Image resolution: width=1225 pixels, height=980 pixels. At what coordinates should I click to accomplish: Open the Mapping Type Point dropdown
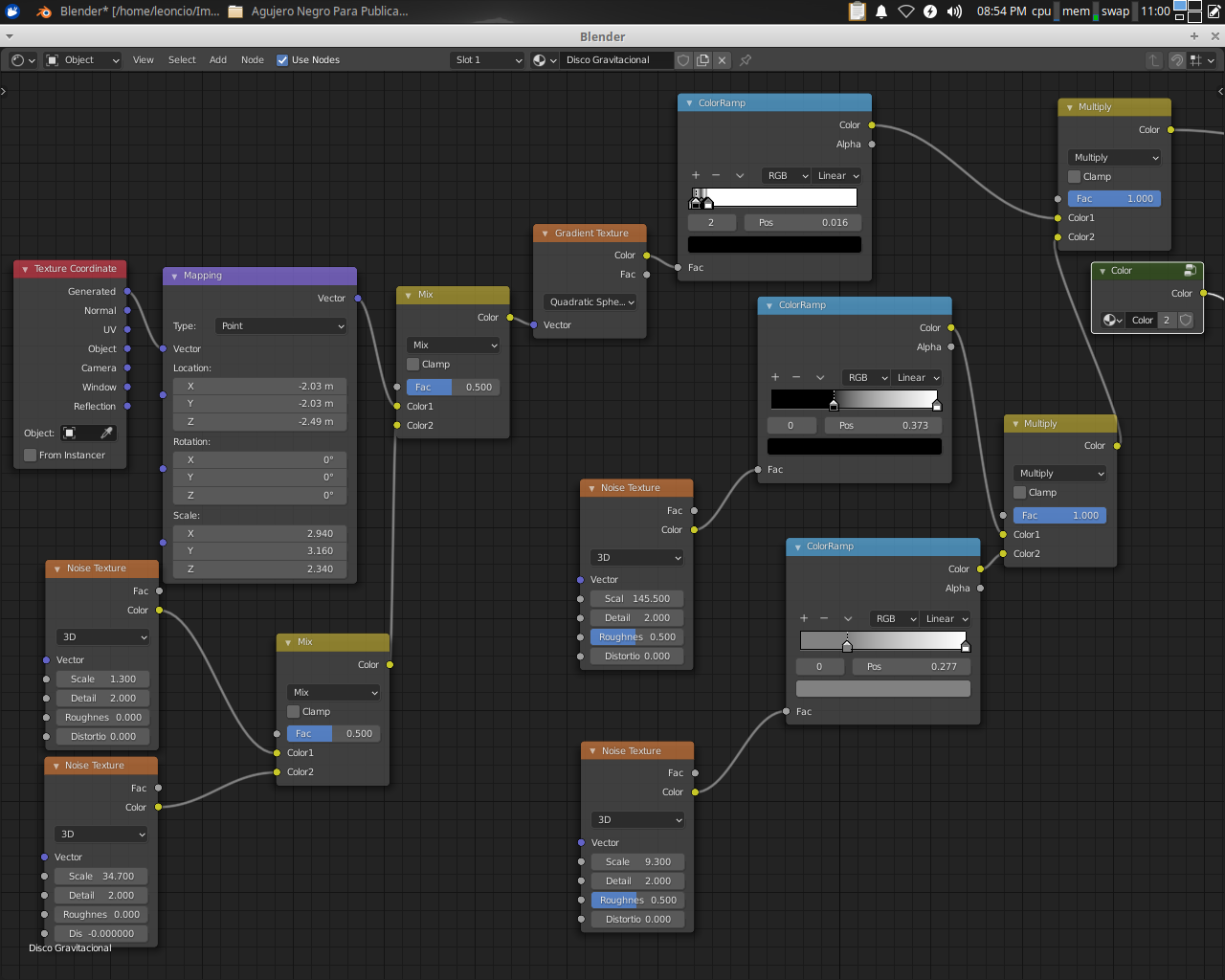pyautogui.click(x=281, y=326)
